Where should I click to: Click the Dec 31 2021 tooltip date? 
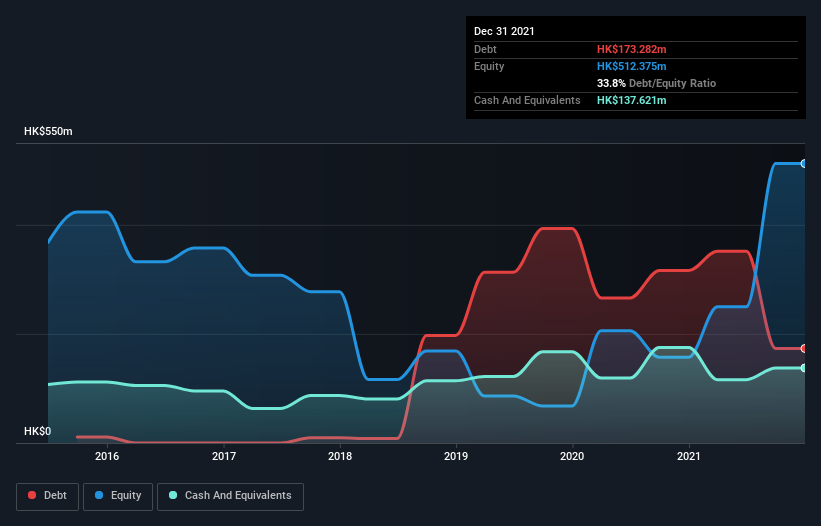coord(504,31)
